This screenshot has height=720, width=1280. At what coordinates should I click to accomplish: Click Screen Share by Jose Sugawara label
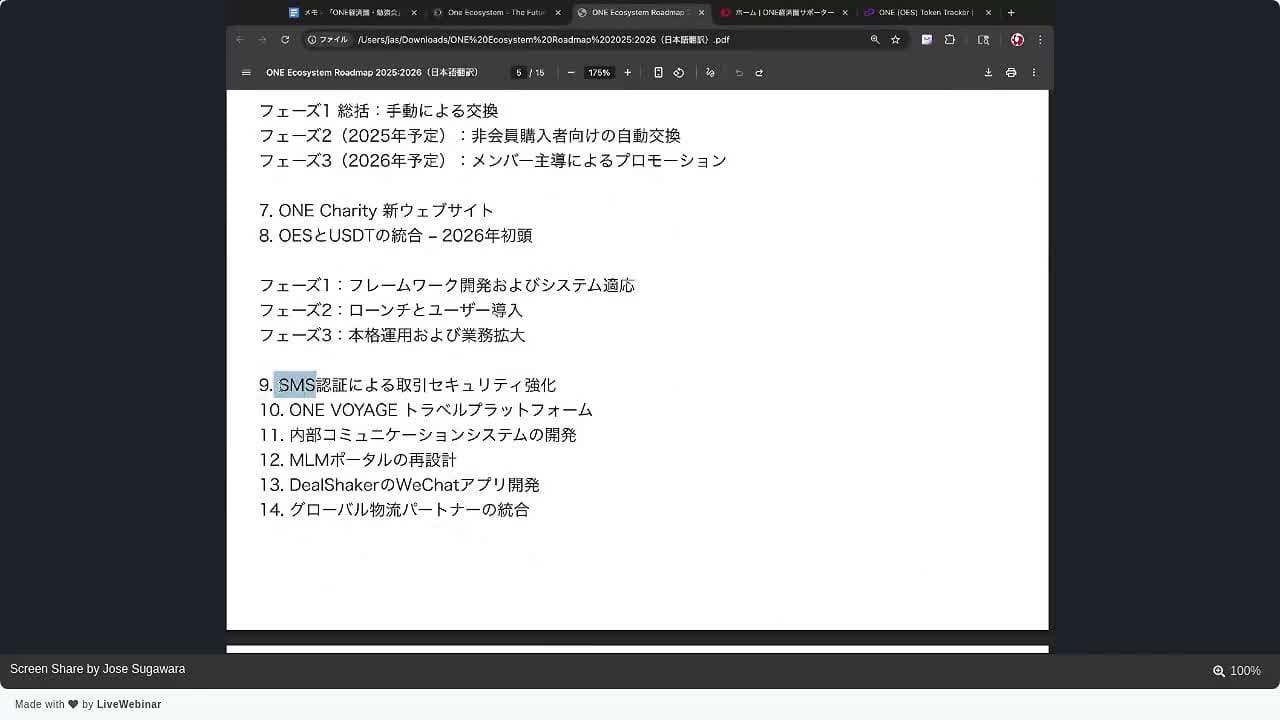(x=98, y=669)
